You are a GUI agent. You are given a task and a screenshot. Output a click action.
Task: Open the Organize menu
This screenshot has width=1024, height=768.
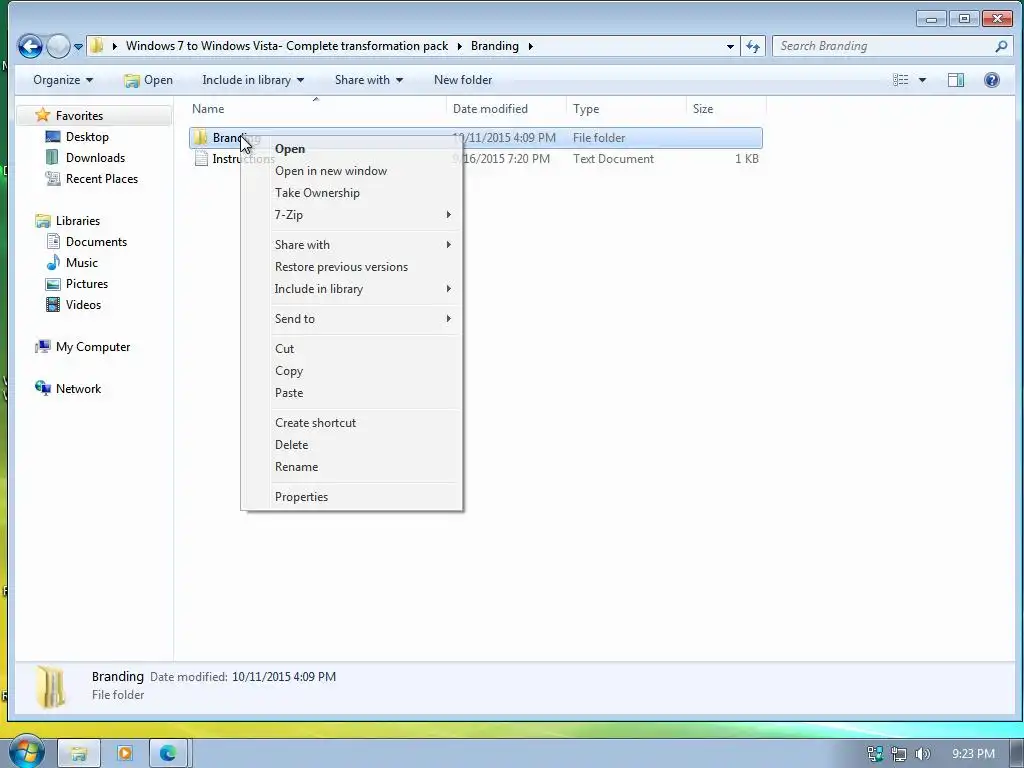[x=63, y=80]
